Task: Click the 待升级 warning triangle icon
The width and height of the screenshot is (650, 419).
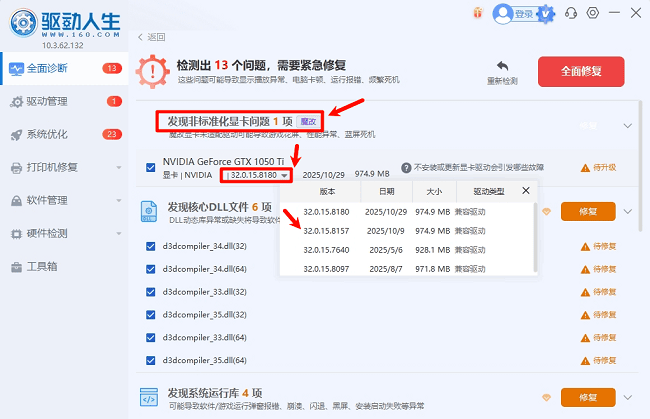Action: pos(585,168)
